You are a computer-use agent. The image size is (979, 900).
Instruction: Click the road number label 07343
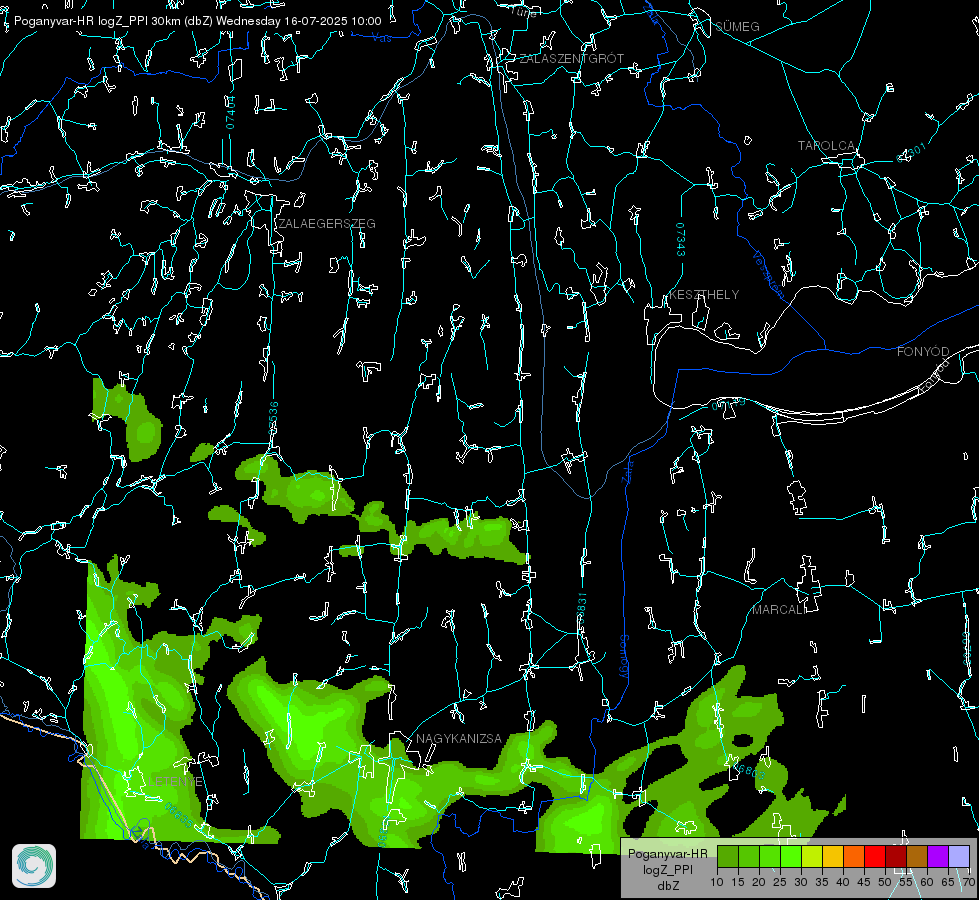pos(680,239)
